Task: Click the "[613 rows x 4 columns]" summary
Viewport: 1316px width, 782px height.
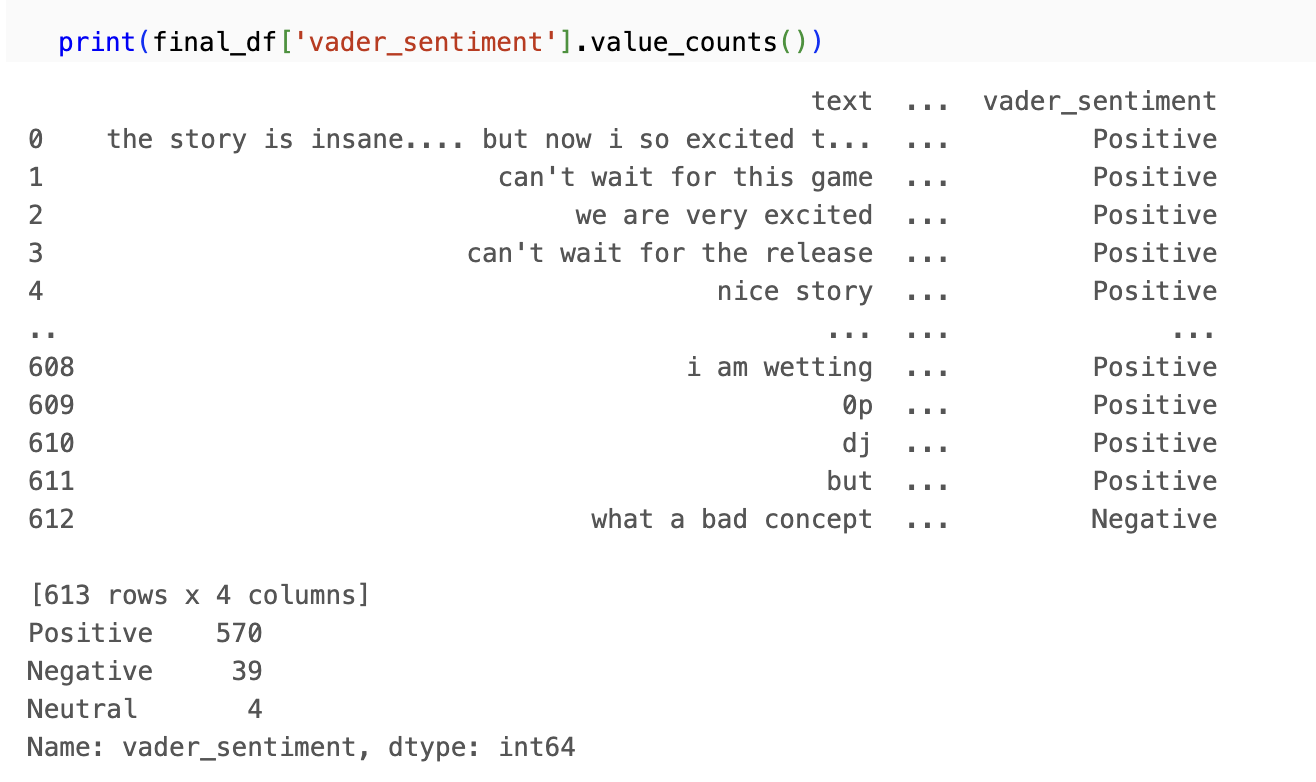Action: [199, 595]
